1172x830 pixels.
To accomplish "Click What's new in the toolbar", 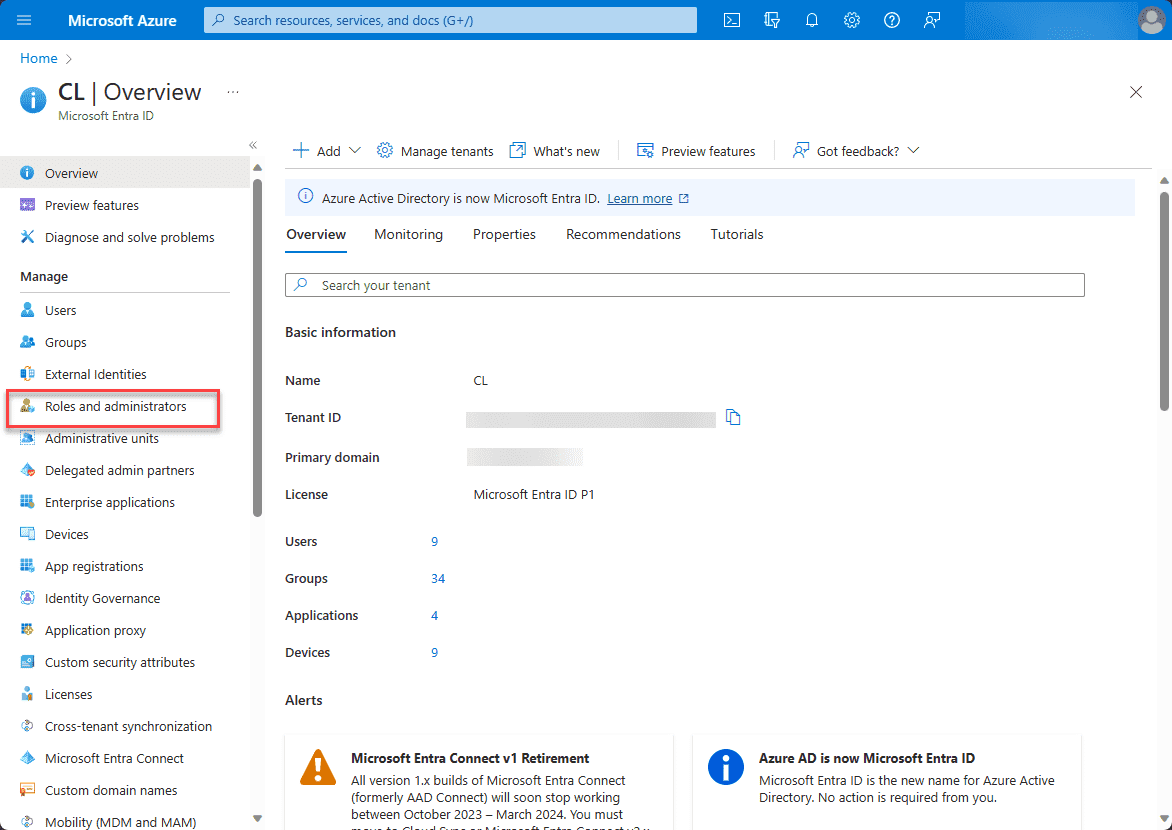I will coord(555,151).
